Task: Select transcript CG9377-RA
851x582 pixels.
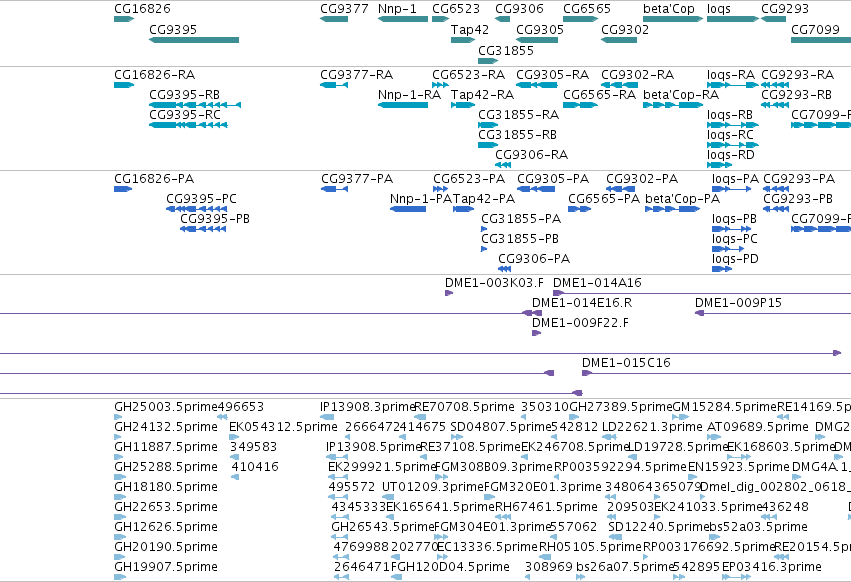Action: 357,74
